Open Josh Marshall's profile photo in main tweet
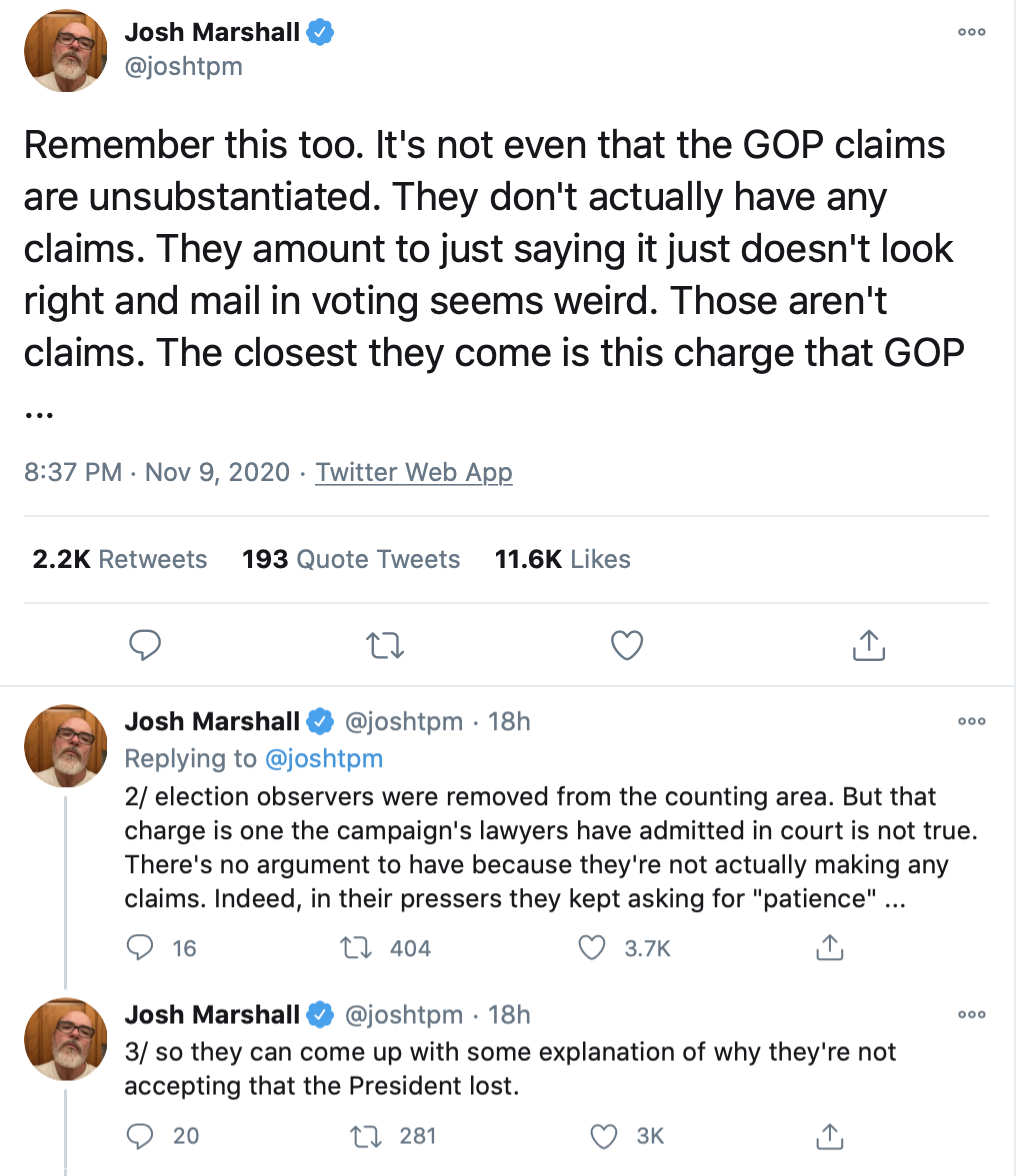Image resolution: width=1020 pixels, height=1176 pixels. coord(66,51)
